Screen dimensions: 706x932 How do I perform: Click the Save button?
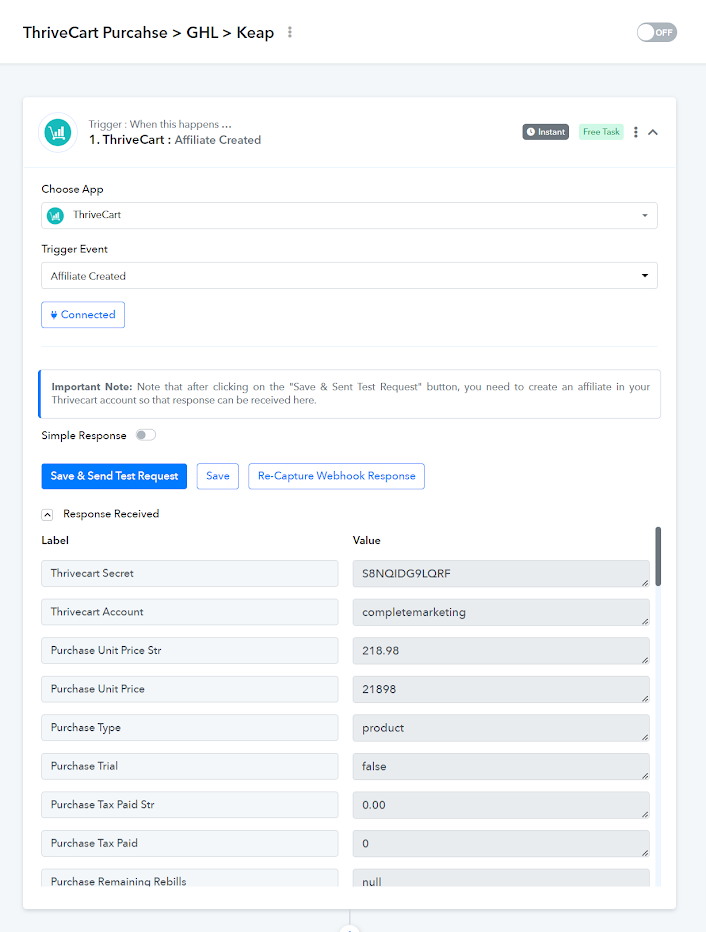(x=218, y=476)
